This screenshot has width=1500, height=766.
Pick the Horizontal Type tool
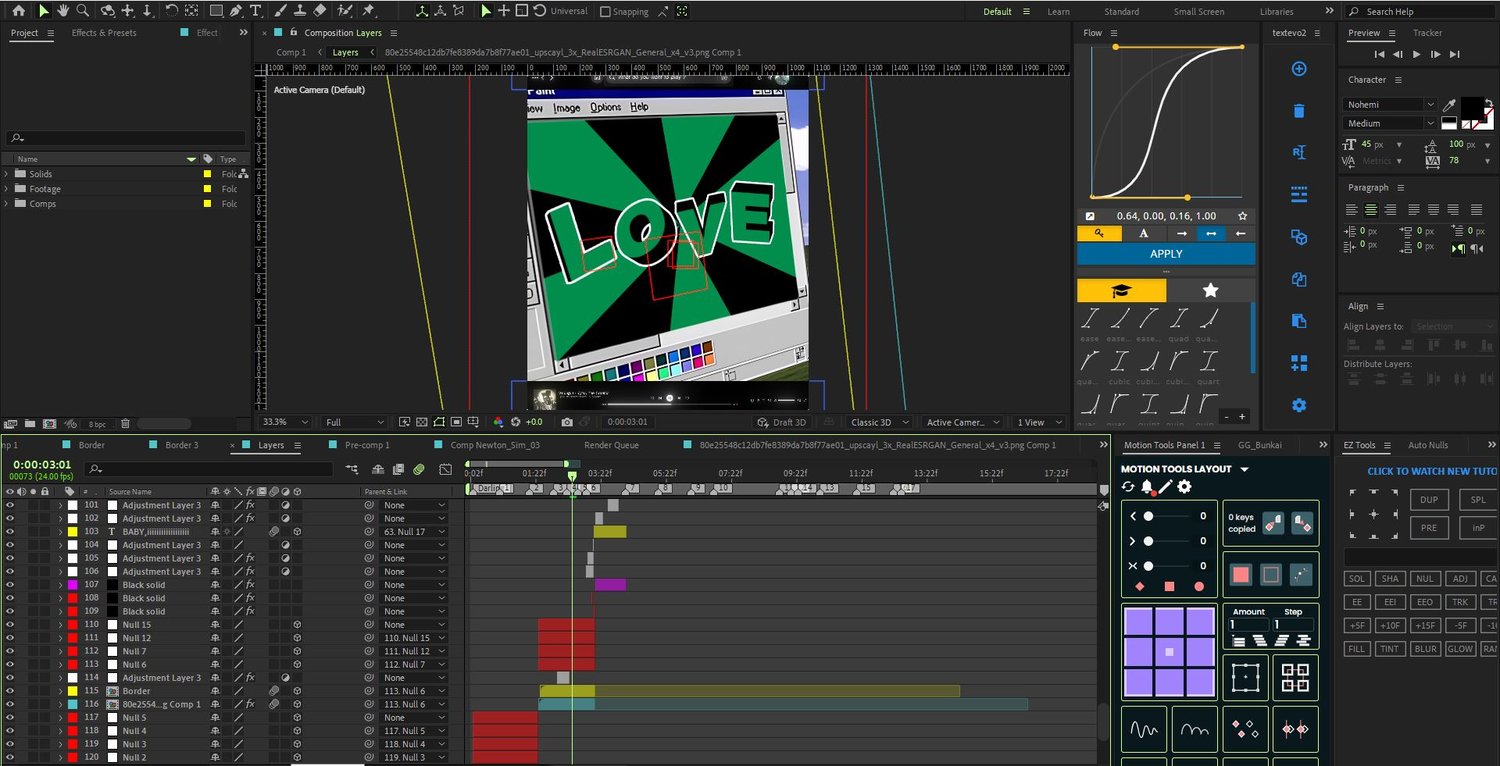point(256,11)
